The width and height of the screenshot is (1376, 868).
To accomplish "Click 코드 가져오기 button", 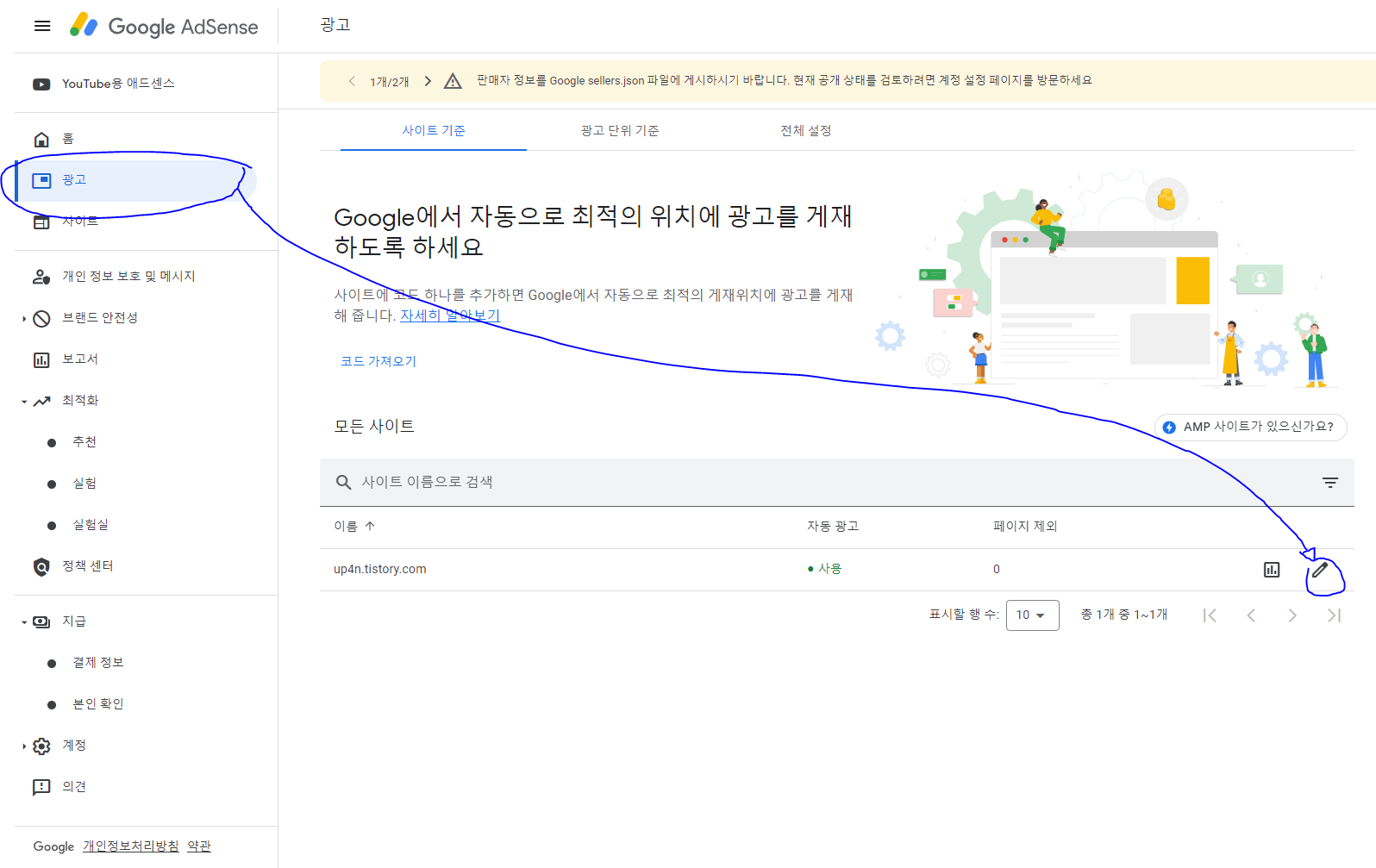I will pyautogui.click(x=378, y=361).
